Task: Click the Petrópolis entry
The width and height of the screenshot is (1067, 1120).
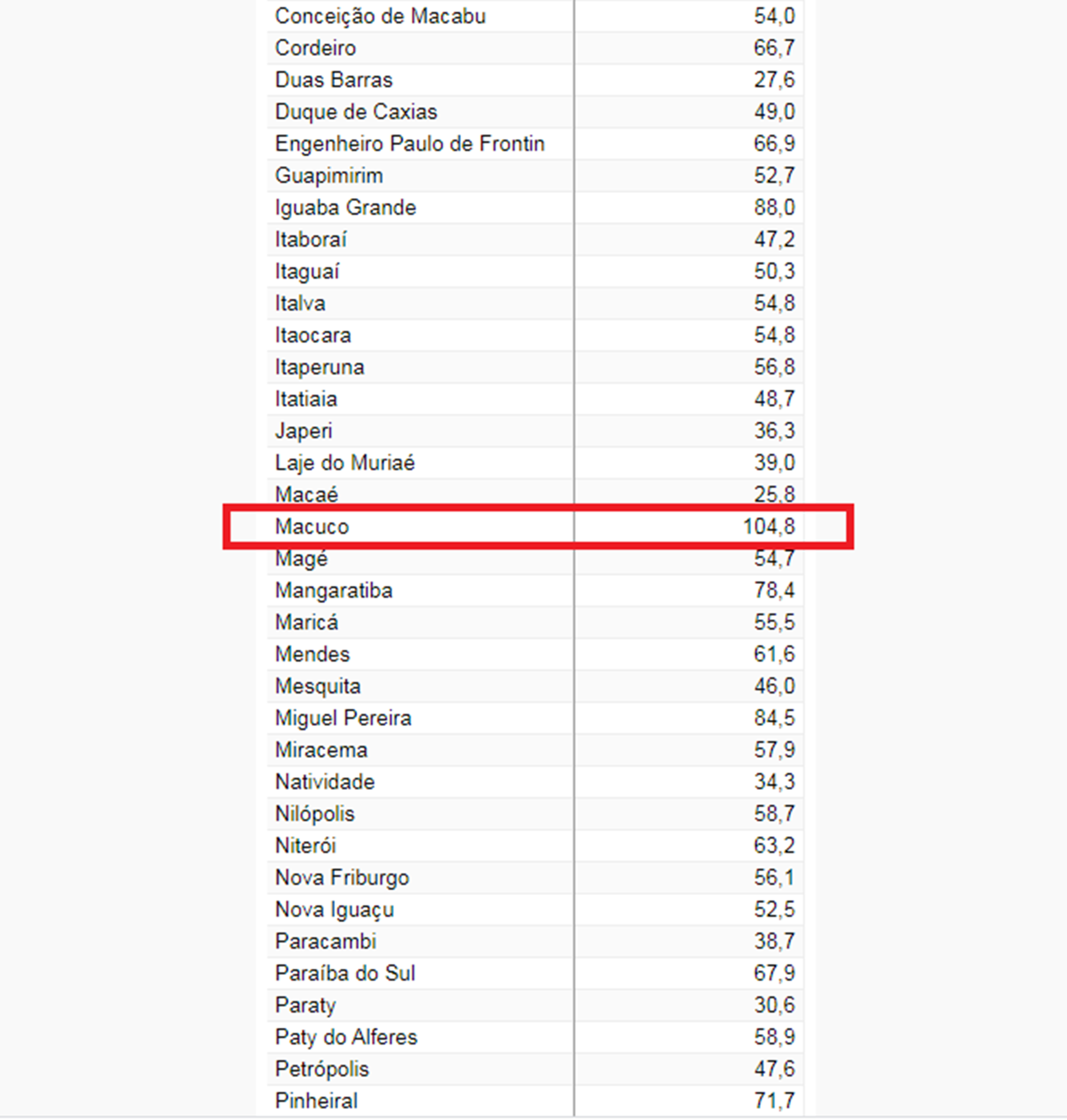Action: point(322,1069)
